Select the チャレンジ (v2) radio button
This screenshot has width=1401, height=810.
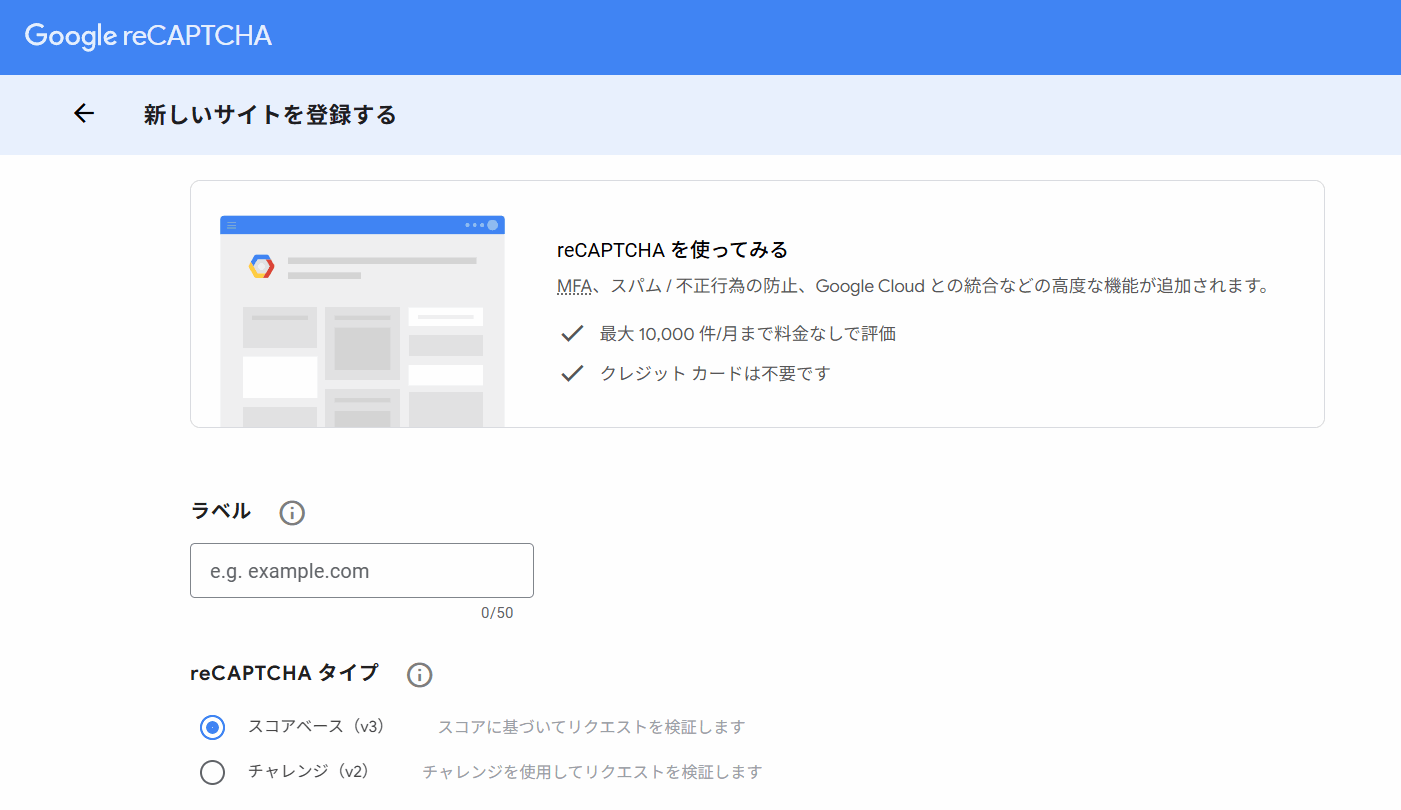[212, 772]
